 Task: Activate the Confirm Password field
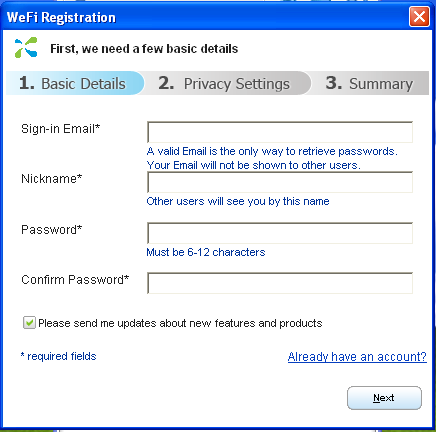click(x=280, y=283)
